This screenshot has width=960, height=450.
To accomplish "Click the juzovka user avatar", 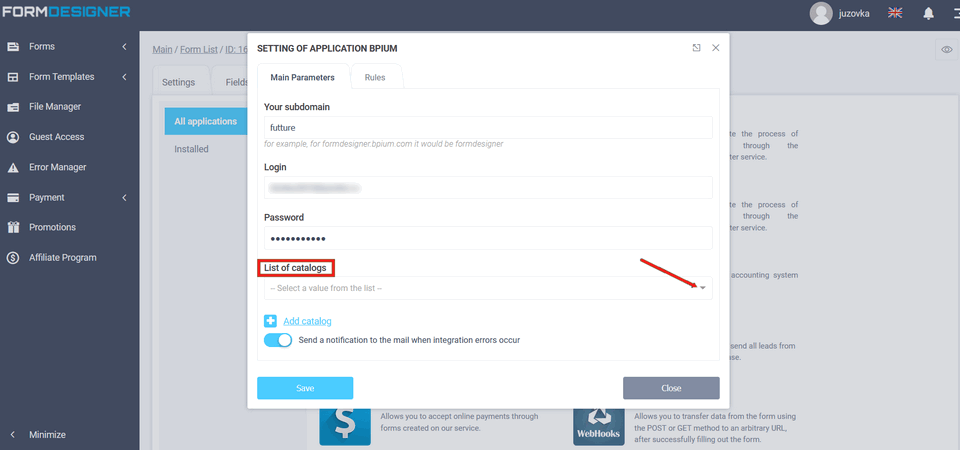I will tap(820, 13).
